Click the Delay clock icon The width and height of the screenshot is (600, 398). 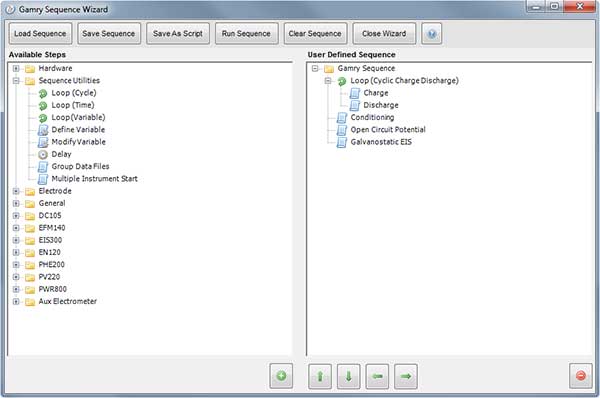point(43,155)
